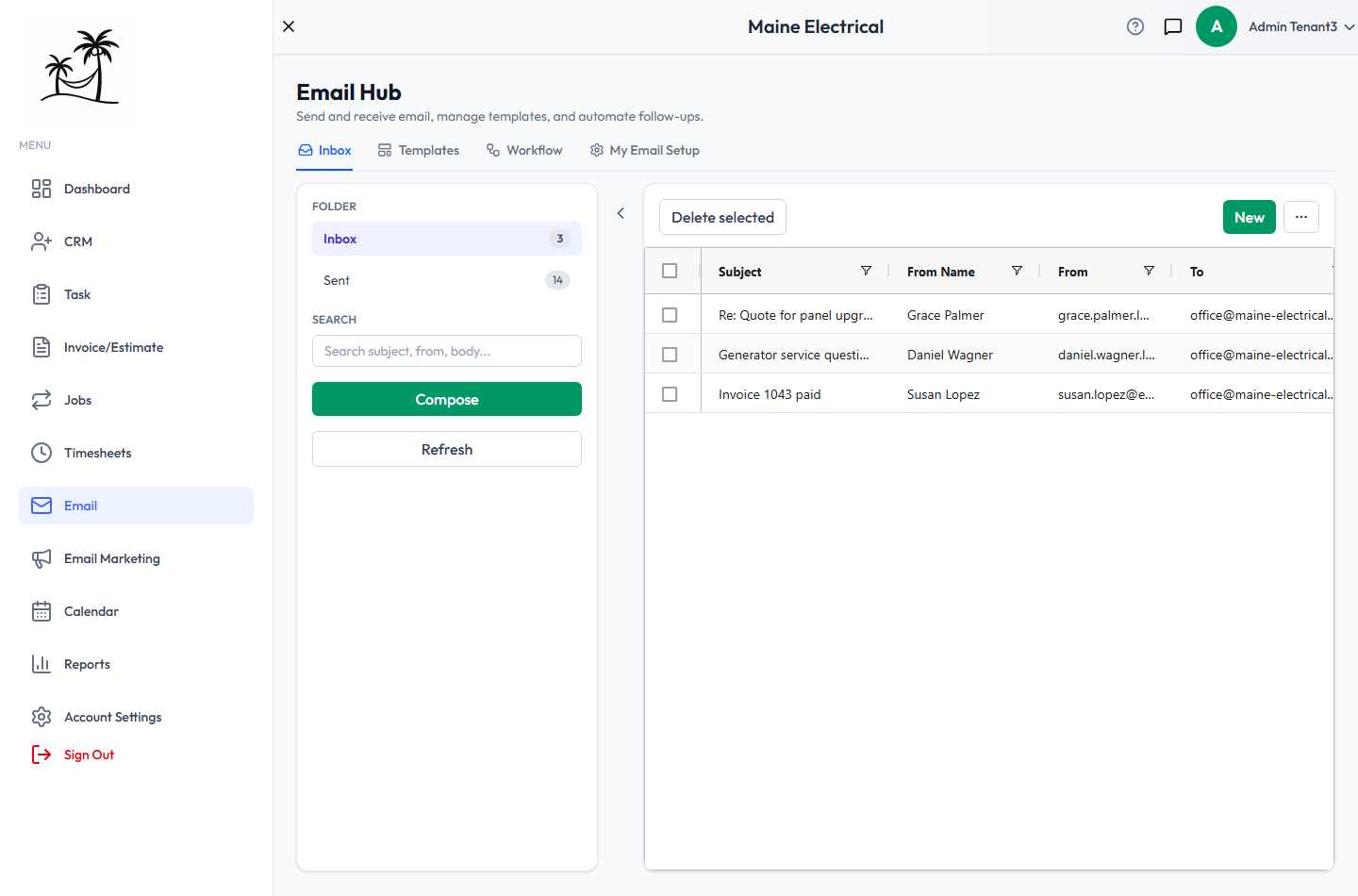Click the Account Settings gear icon
Image resolution: width=1358 pixels, height=896 pixels.
click(41, 717)
